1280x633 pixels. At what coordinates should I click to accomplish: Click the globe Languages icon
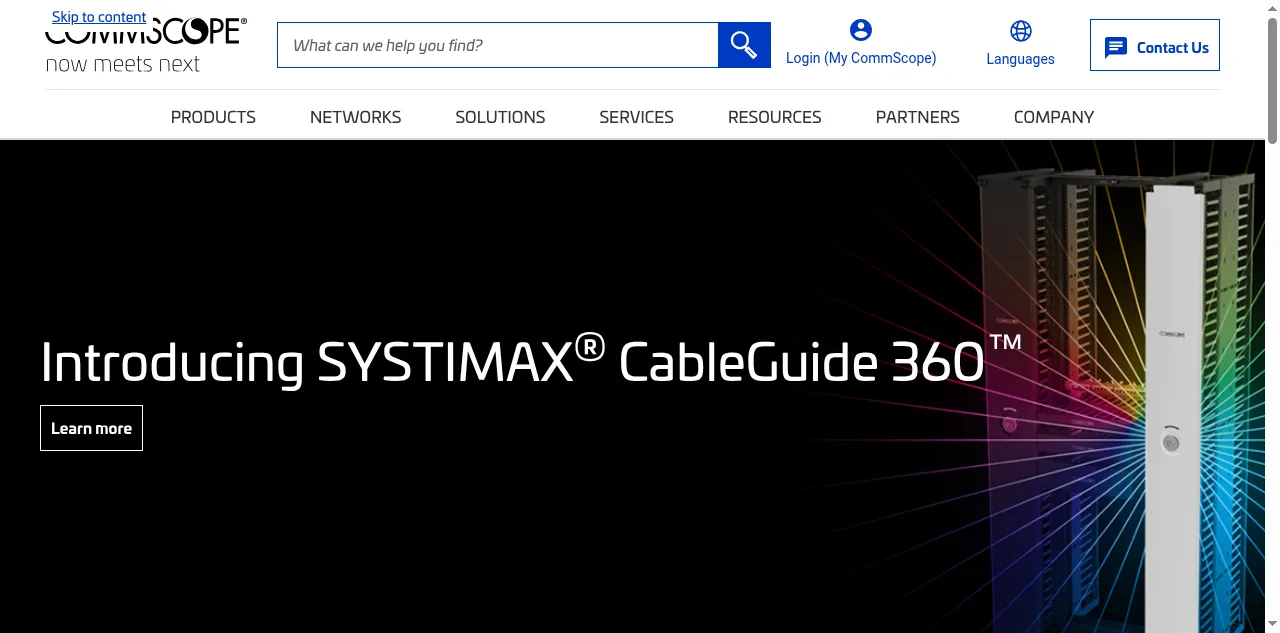[1020, 31]
